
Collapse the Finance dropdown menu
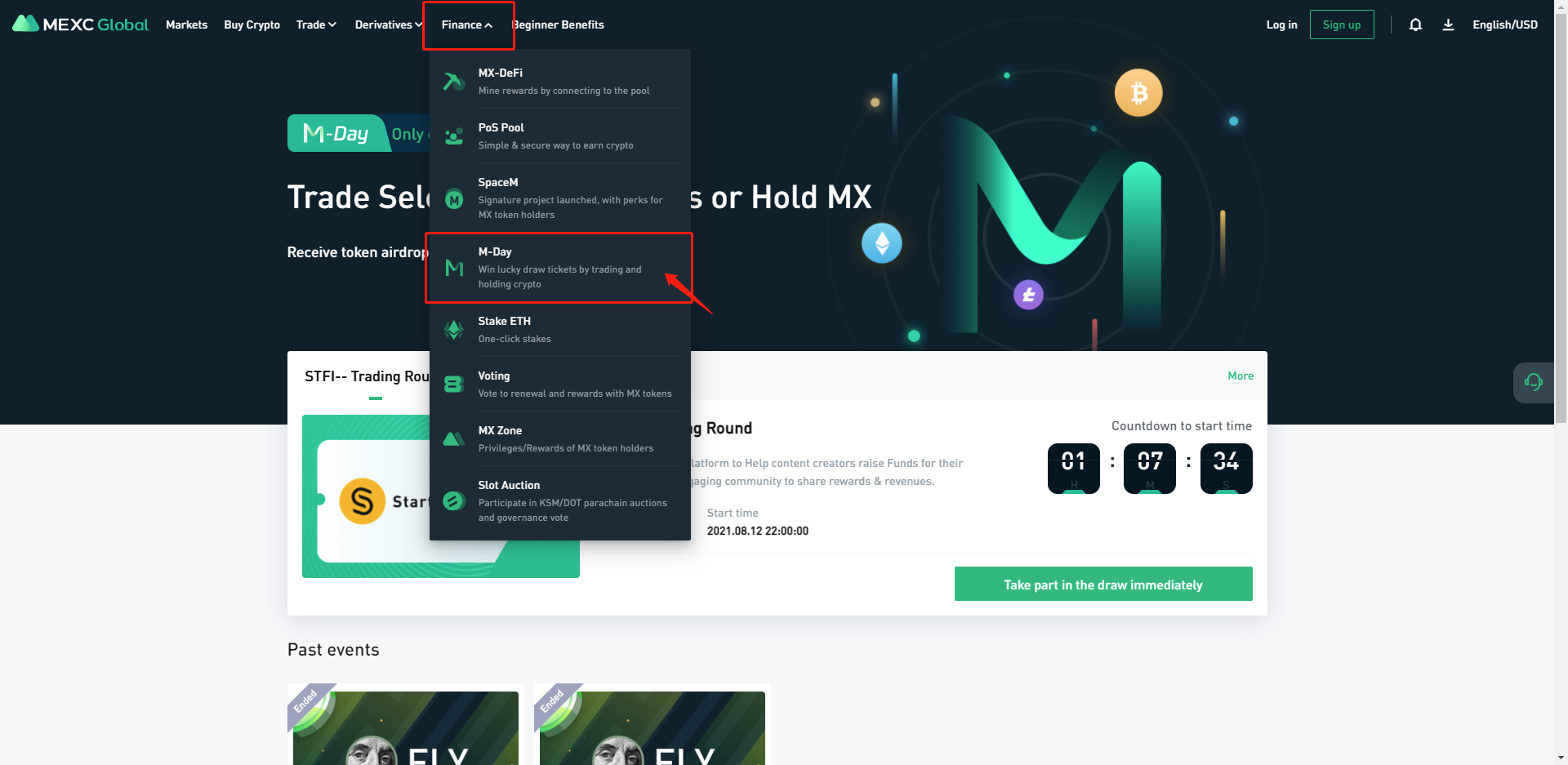click(467, 24)
